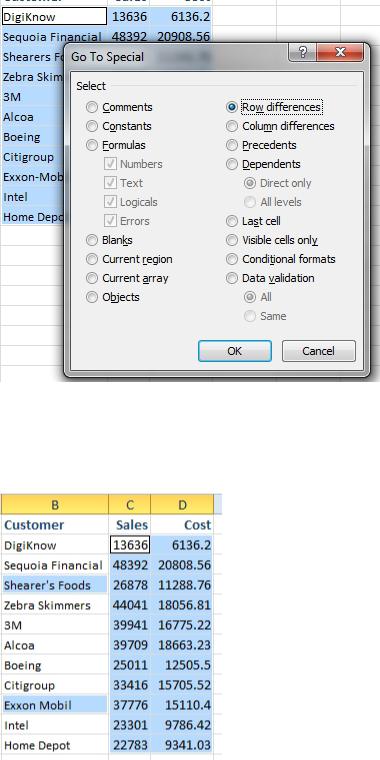Click the 25011 sales cell
This screenshot has height=760, width=380.
129,665
